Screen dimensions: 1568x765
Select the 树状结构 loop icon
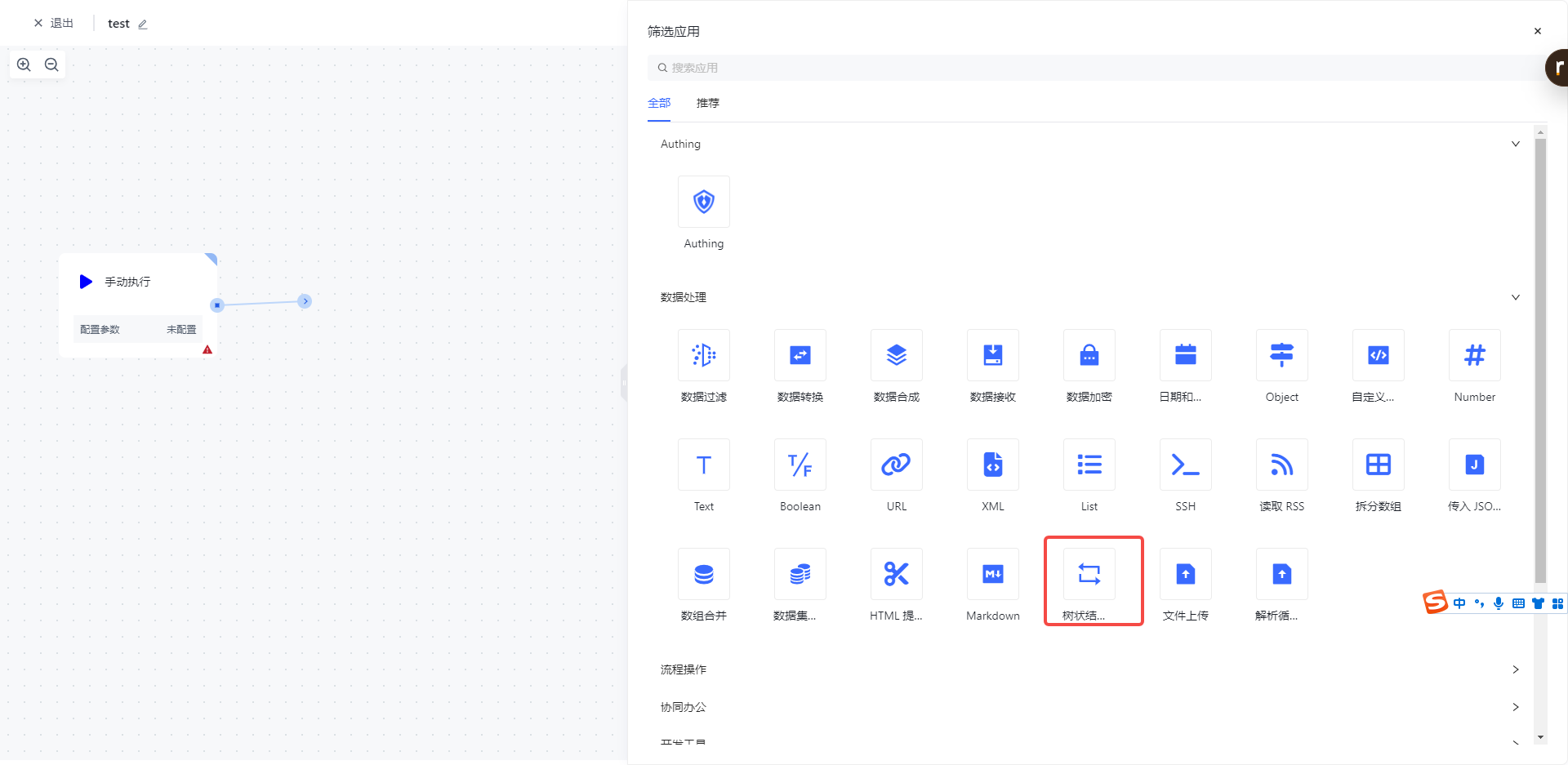coord(1089,574)
